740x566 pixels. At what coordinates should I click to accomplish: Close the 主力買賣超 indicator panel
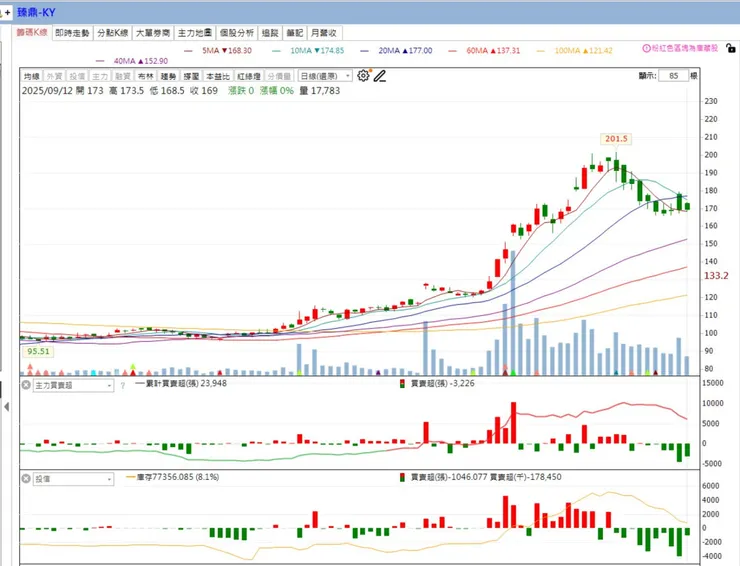pos(26,385)
